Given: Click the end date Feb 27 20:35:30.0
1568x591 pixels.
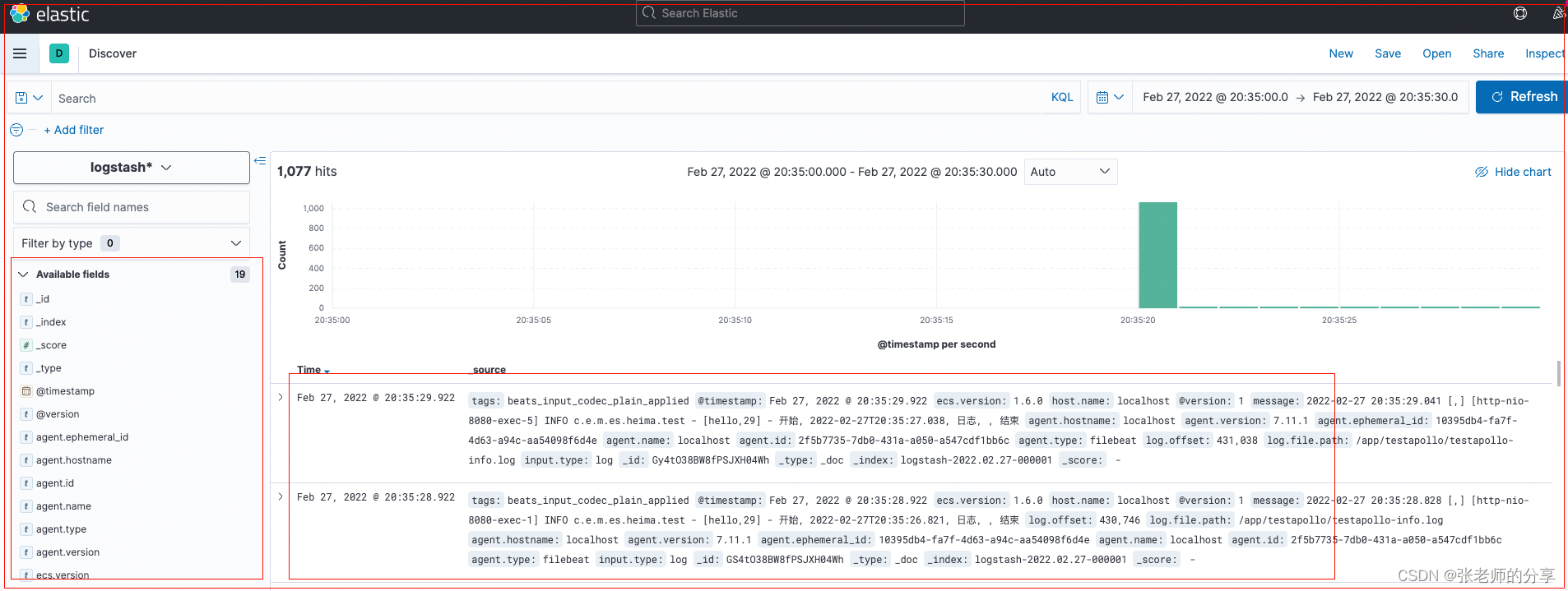Looking at the screenshot, I should click(1385, 97).
